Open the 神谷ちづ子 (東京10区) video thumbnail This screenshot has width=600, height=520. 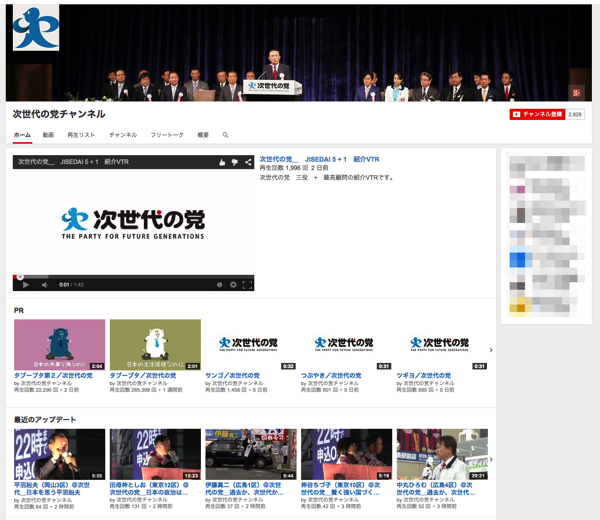click(x=346, y=454)
